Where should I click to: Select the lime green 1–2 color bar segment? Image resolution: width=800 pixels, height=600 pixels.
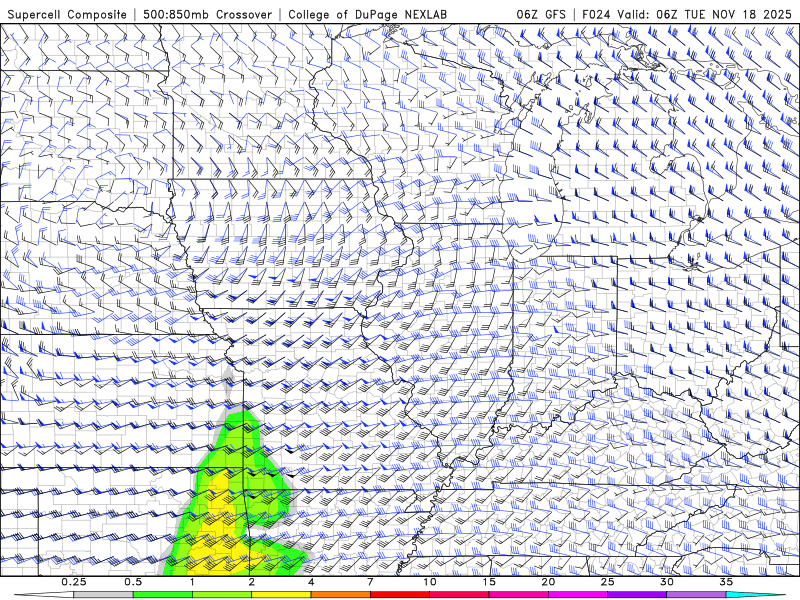coord(222,595)
